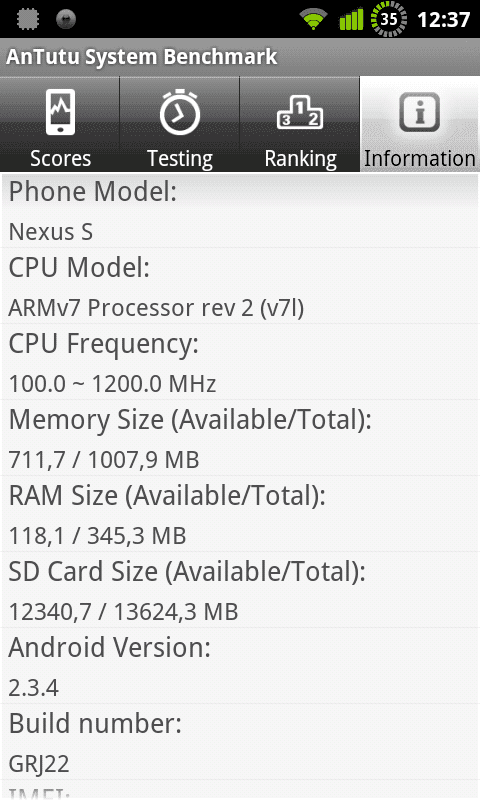Open the Scores tab phone icon

[x=60, y=112]
